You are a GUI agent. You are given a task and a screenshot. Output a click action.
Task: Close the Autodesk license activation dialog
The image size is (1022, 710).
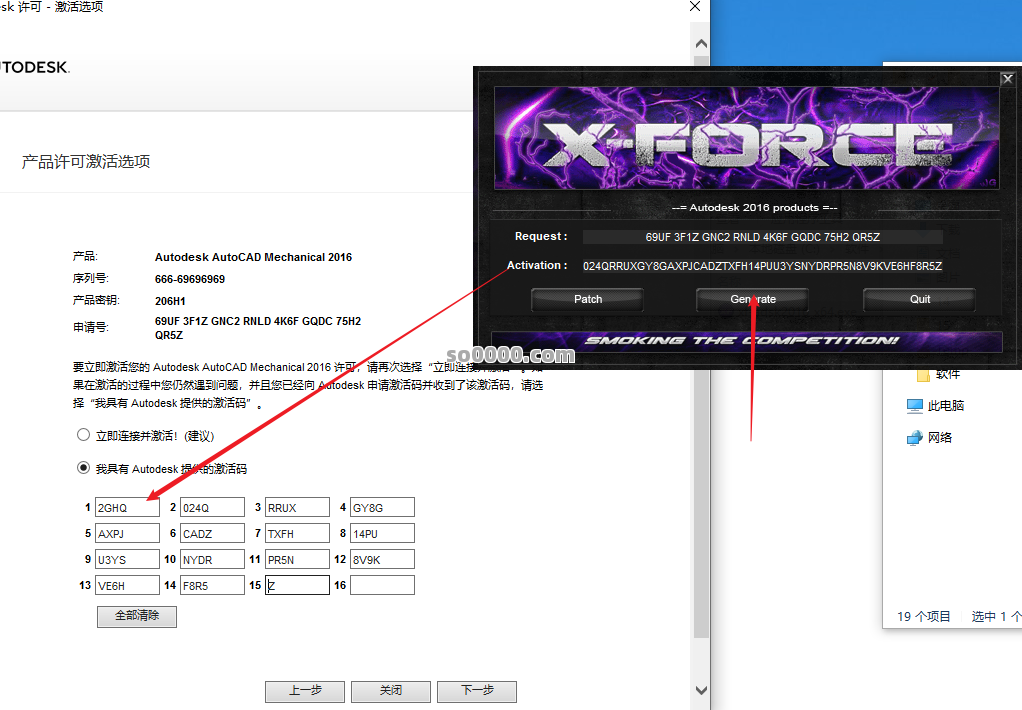click(695, 7)
